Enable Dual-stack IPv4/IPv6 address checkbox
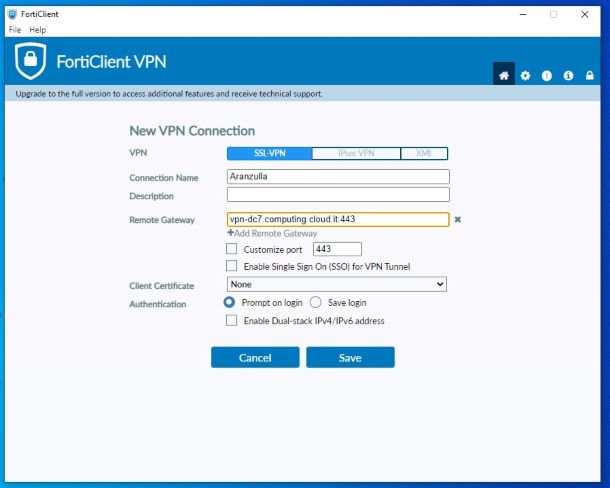Image resolution: width=610 pixels, height=488 pixels. click(231, 320)
